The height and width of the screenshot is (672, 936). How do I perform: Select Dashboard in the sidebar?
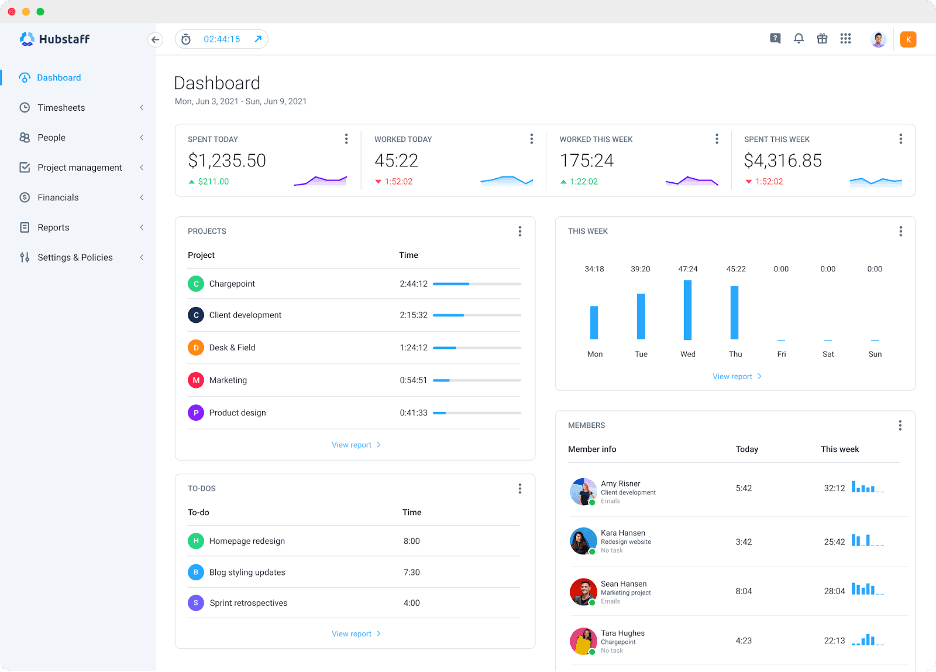[x=59, y=78]
